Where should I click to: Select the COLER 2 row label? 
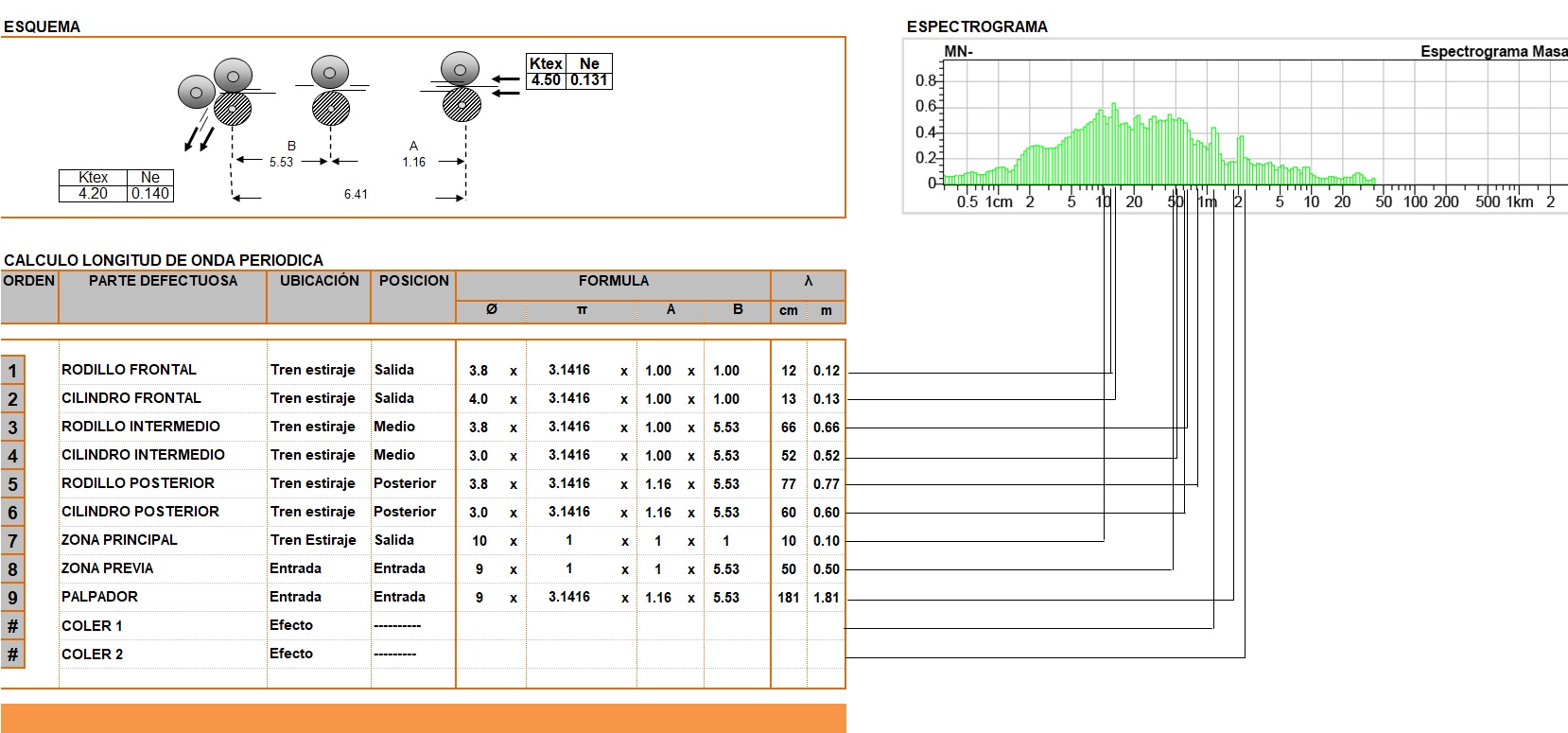click(92, 654)
